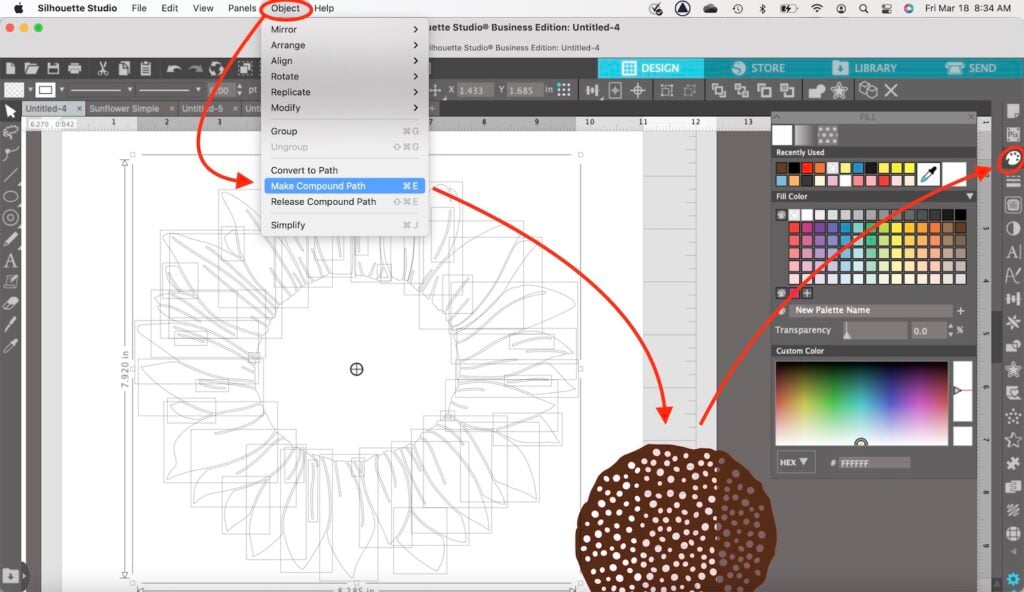This screenshot has height=592, width=1024.
Task: Click the New Palette Name field
Action: point(871,310)
